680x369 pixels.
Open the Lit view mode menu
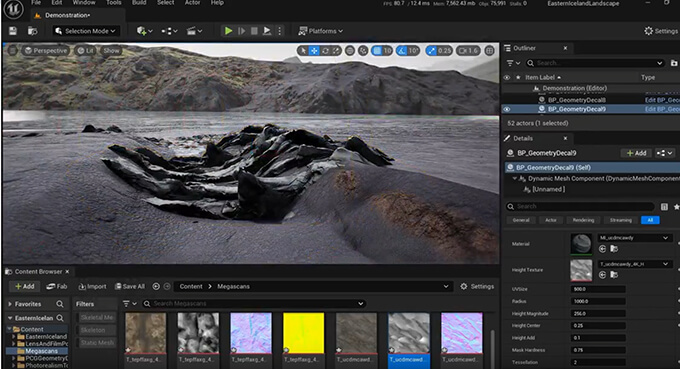coord(85,51)
